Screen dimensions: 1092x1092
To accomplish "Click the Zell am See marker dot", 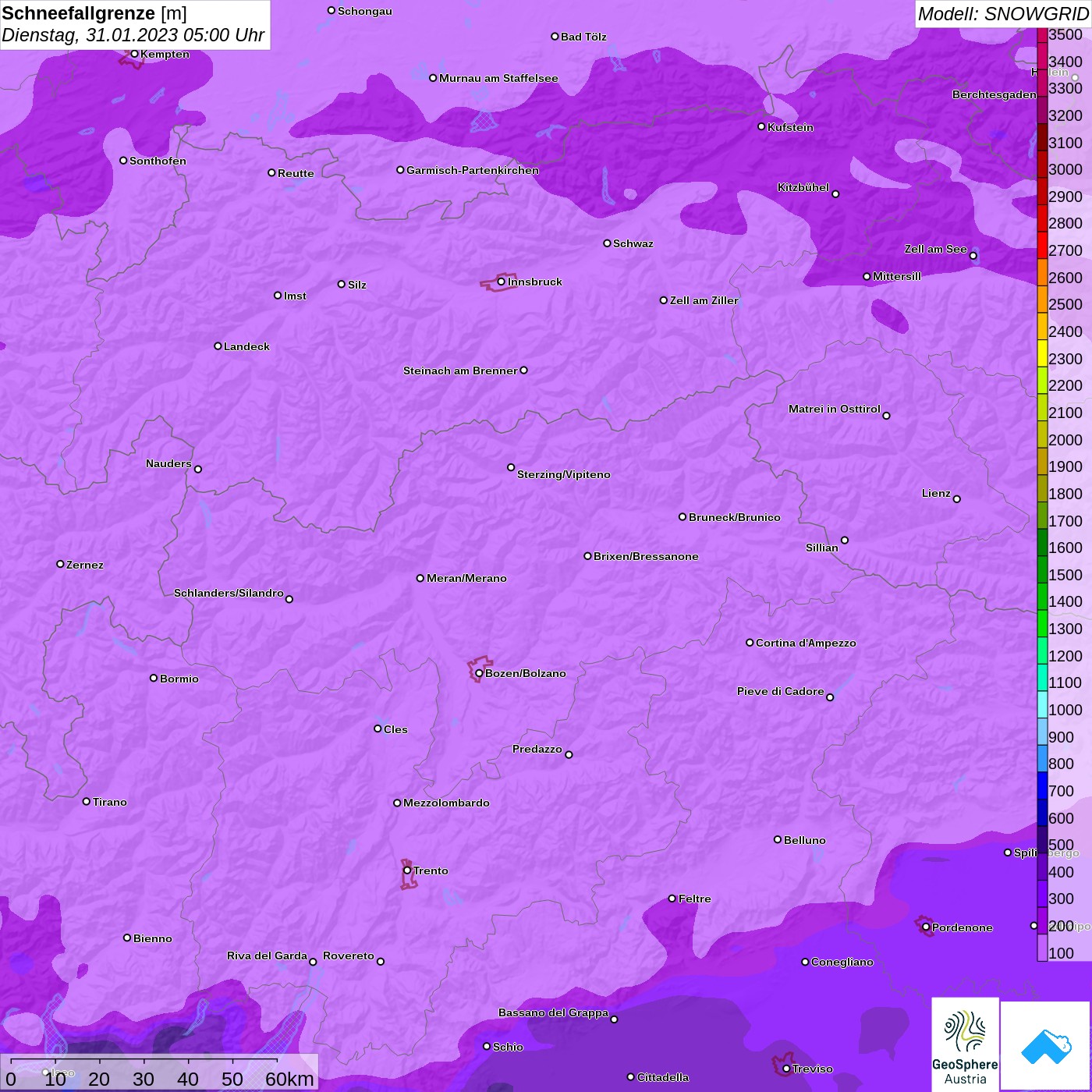I will 973,256.
